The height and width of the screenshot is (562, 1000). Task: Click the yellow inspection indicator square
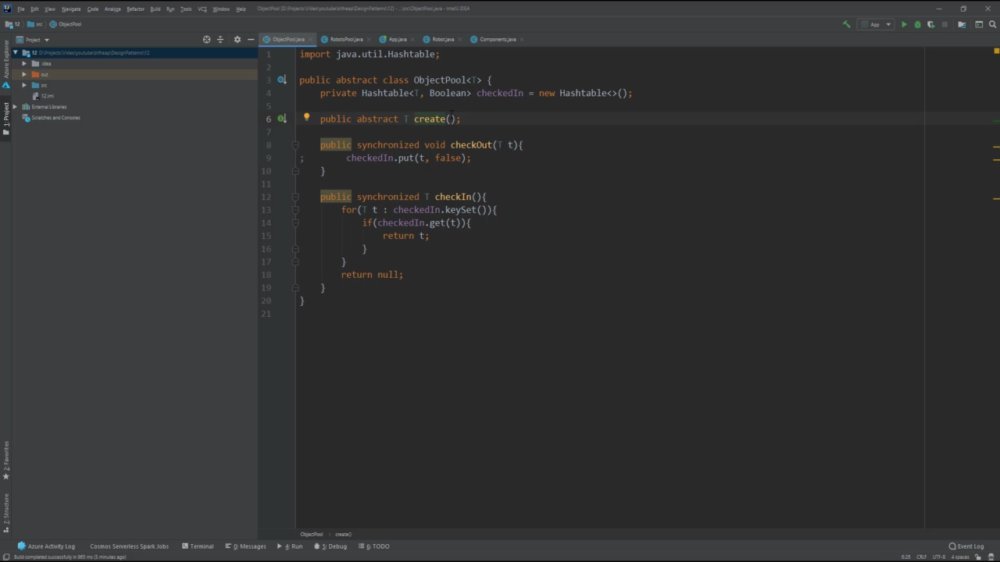click(x=996, y=50)
